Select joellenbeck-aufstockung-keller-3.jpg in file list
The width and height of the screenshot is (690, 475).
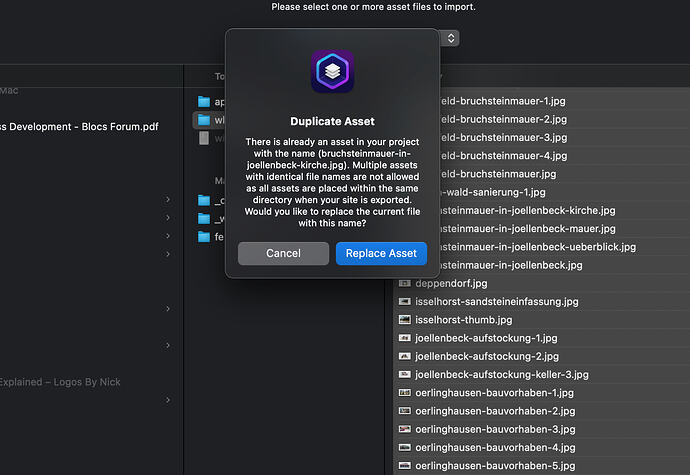[x=501, y=374]
